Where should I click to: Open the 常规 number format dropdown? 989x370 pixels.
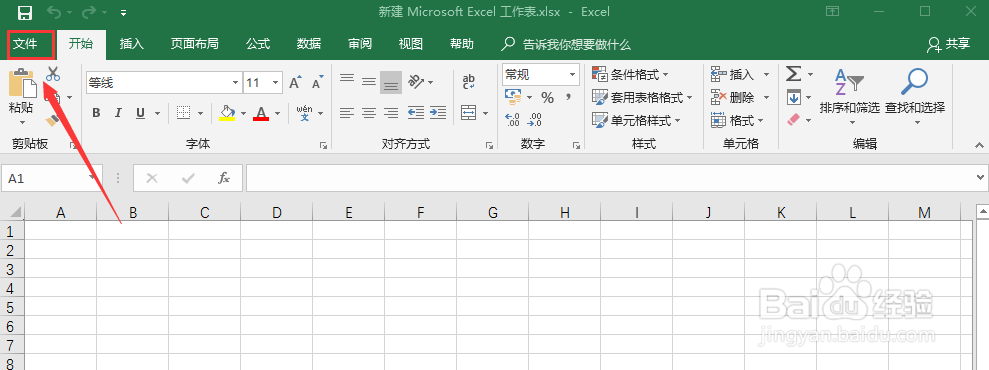pyautogui.click(x=573, y=75)
